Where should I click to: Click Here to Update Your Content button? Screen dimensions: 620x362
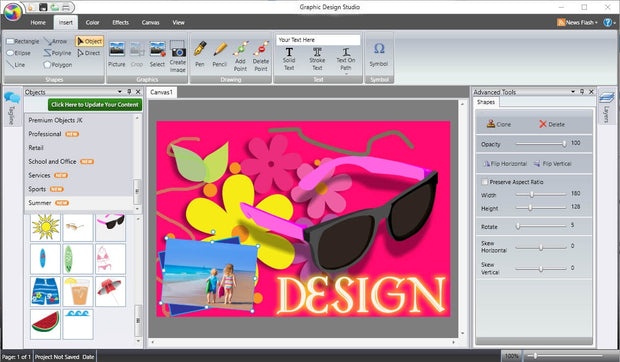[x=95, y=105]
